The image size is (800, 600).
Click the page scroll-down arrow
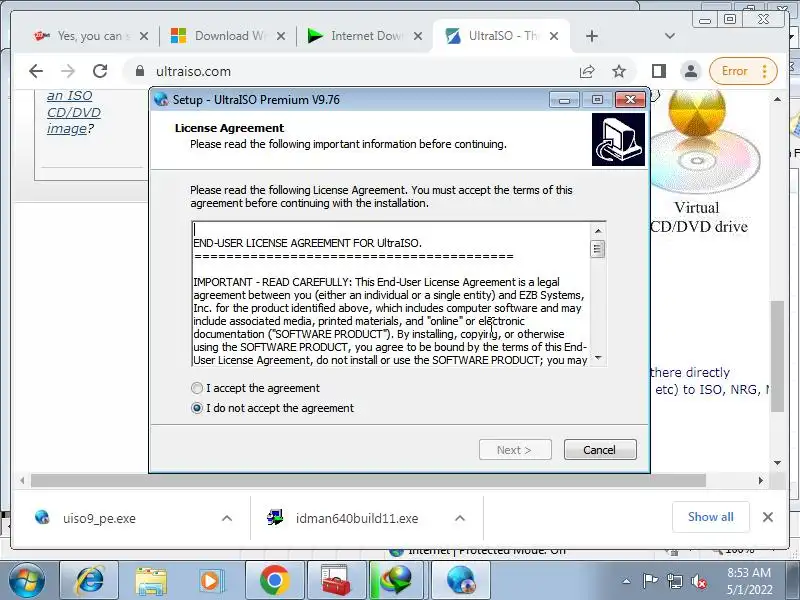pos(778,463)
